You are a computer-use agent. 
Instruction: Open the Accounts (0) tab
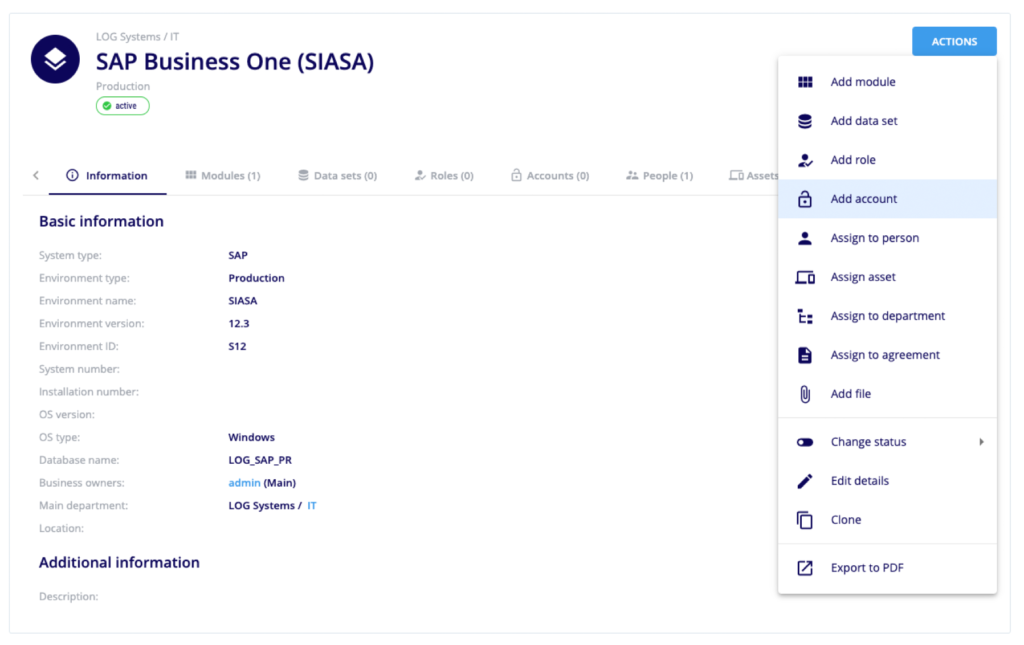coord(550,176)
